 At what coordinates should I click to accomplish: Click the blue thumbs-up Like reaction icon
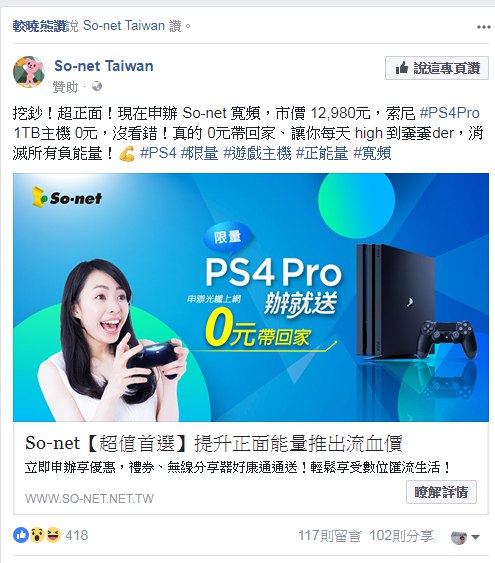pos(21,535)
